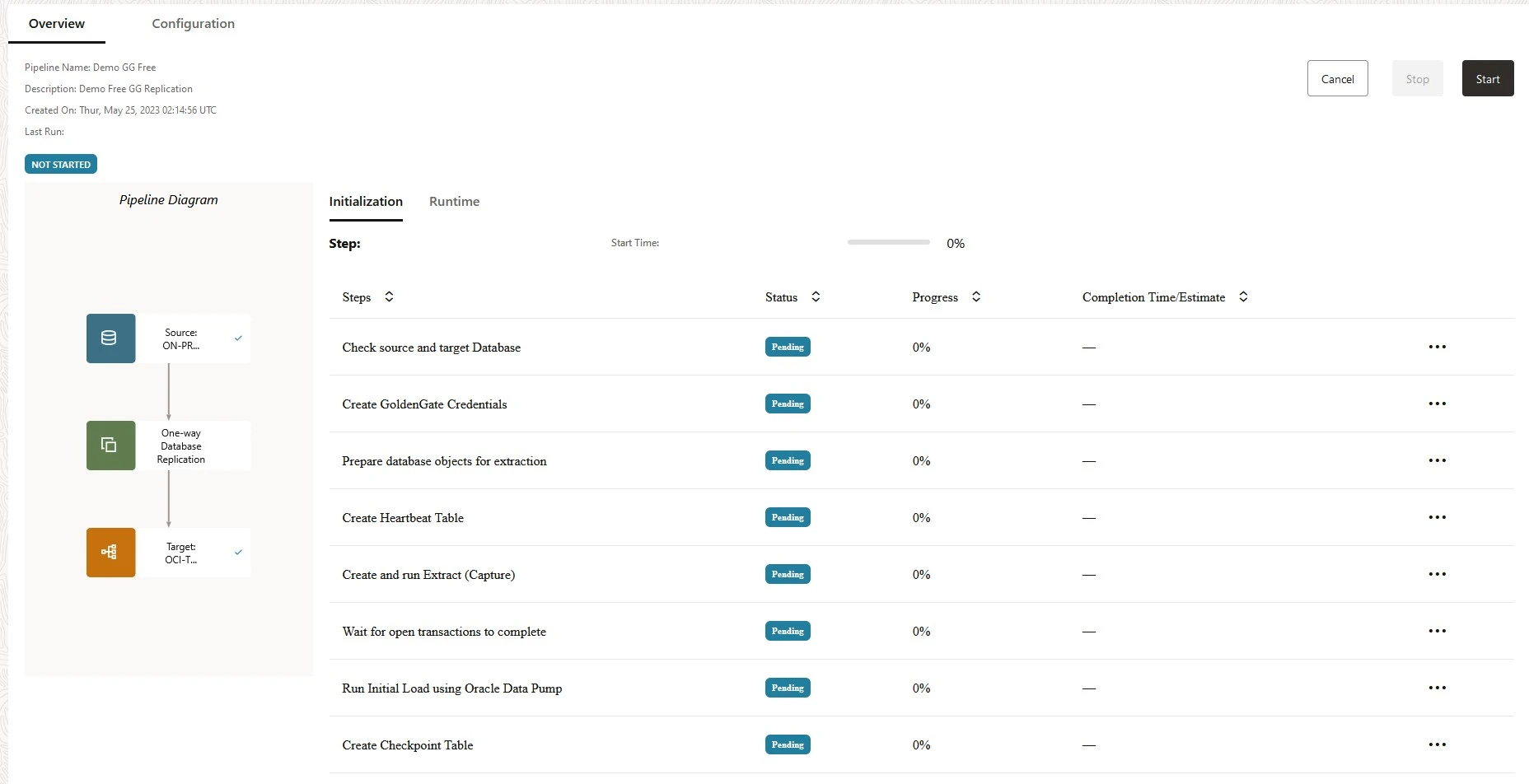This screenshot has width=1529, height=784.
Task: Open actions menu for Create GoldenGate Credentials
Action: pos(1437,404)
